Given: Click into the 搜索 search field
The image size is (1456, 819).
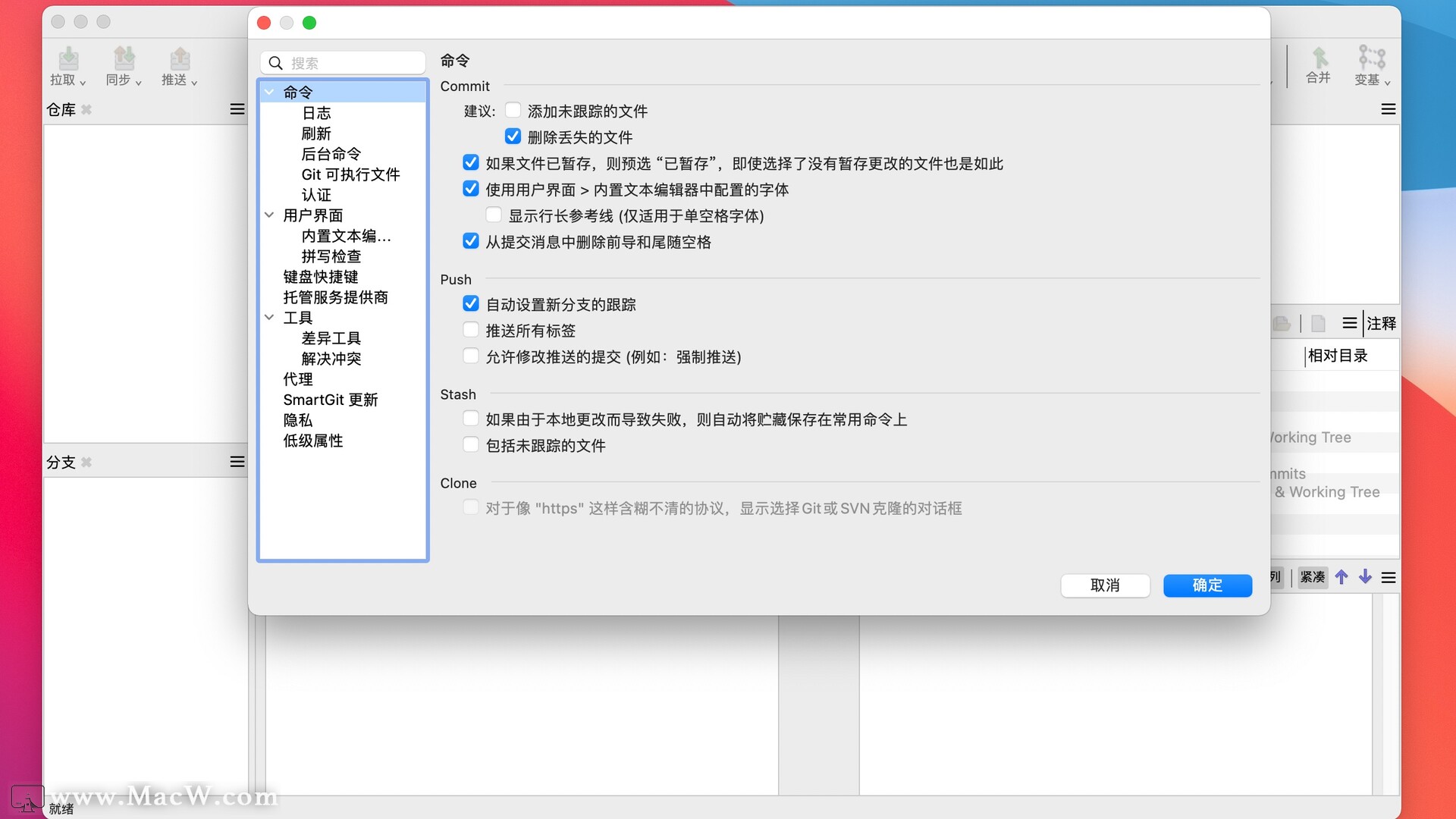Looking at the screenshot, I should [x=343, y=63].
